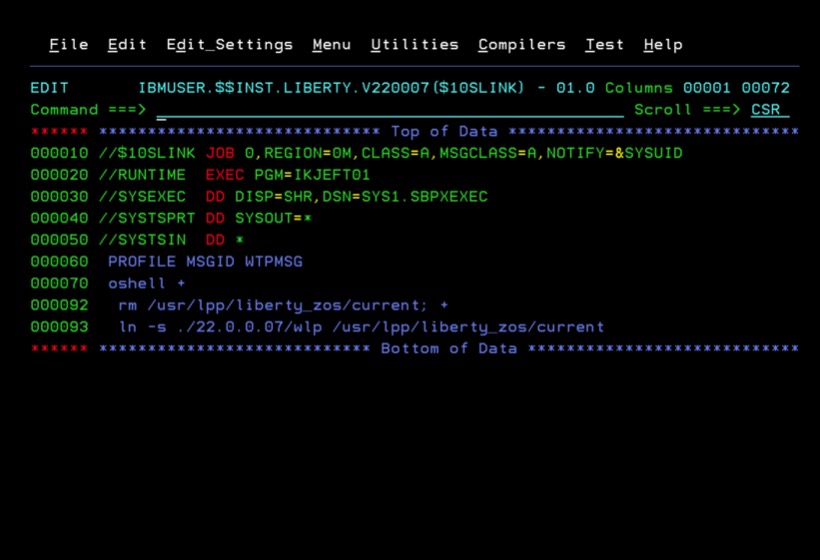Viewport: 820px width, 560px height.
Task: Click the red EXEC keyword
Action: pos(224,175)
